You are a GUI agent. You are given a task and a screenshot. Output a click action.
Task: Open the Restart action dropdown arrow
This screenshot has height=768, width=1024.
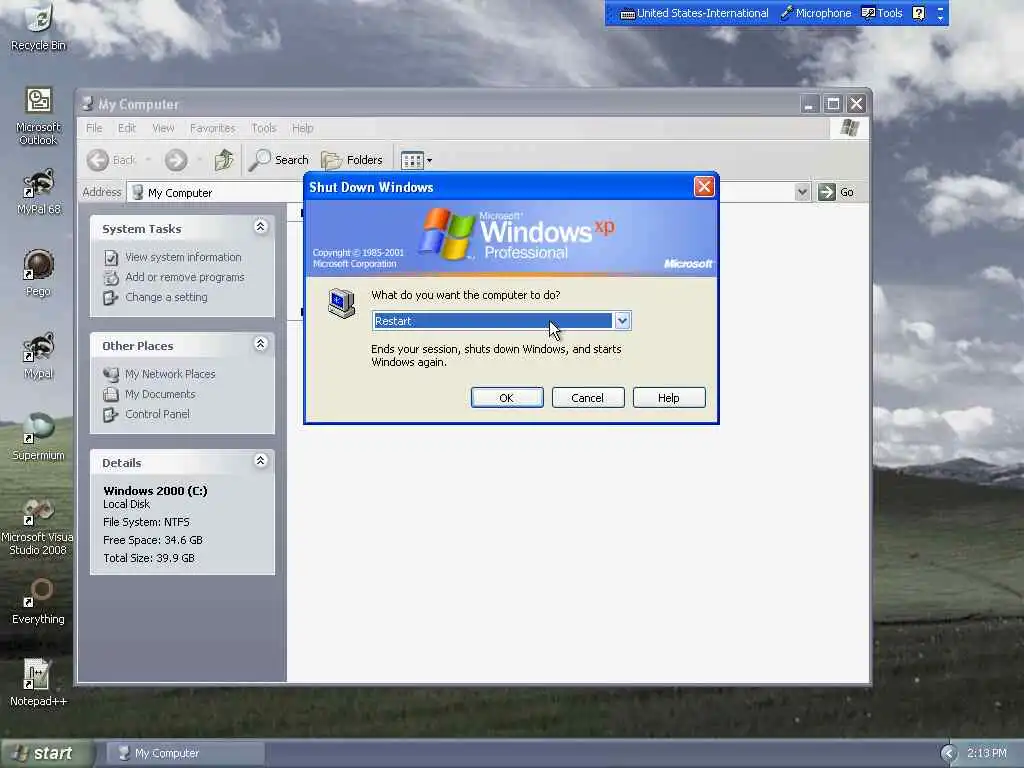pyautogui.click(x=622, y=321)
